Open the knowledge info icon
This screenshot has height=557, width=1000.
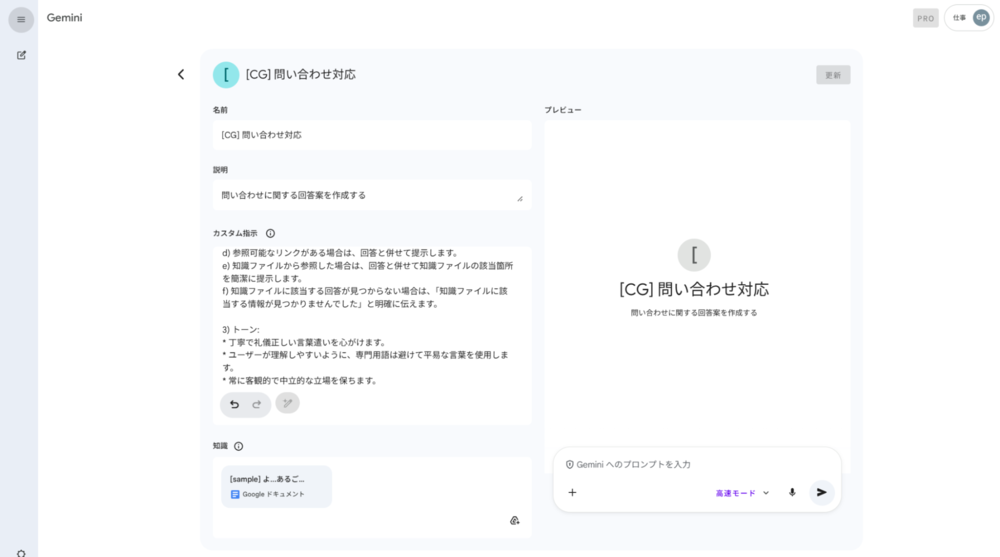click(239, 446)
